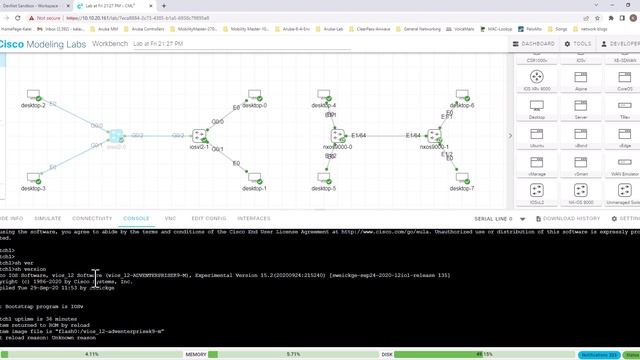This screenshot has width=640, height=360.
Task: Select the desktop-6 node on canvas
Action: pyautogui.click(x=462, y=96)
